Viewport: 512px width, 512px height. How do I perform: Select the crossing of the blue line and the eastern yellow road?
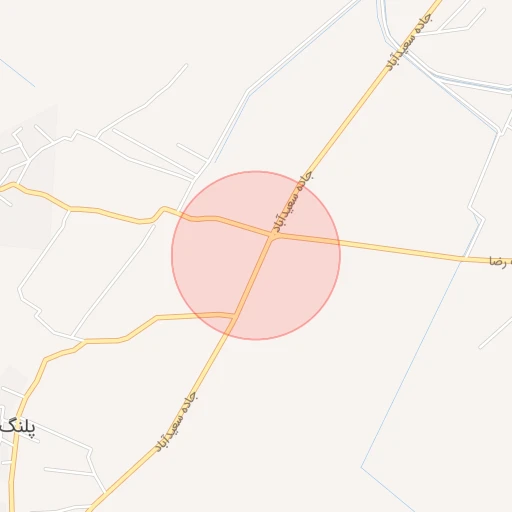[463, 258]
